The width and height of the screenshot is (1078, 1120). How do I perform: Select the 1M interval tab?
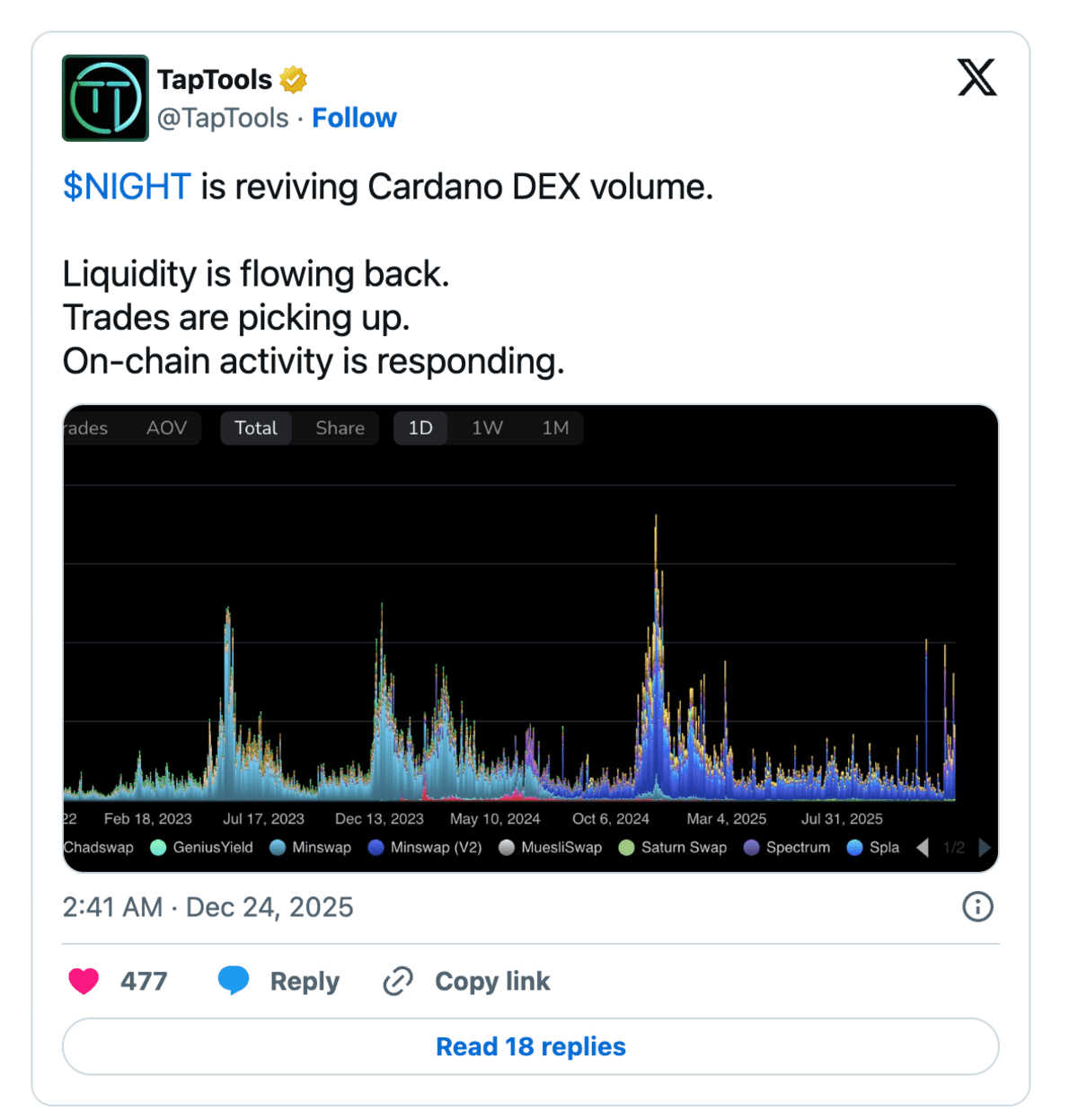(555, 428)
